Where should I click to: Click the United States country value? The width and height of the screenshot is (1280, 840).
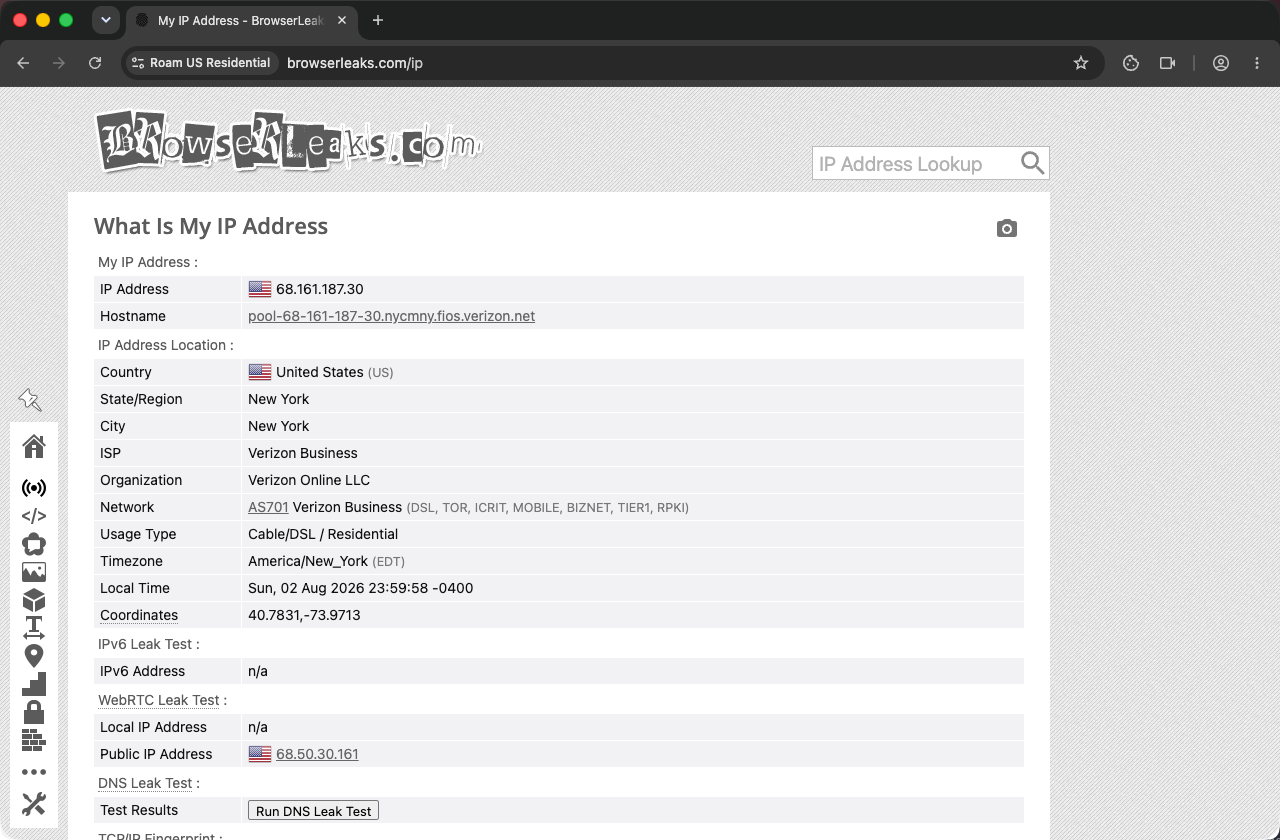click(x=320, y=372)
